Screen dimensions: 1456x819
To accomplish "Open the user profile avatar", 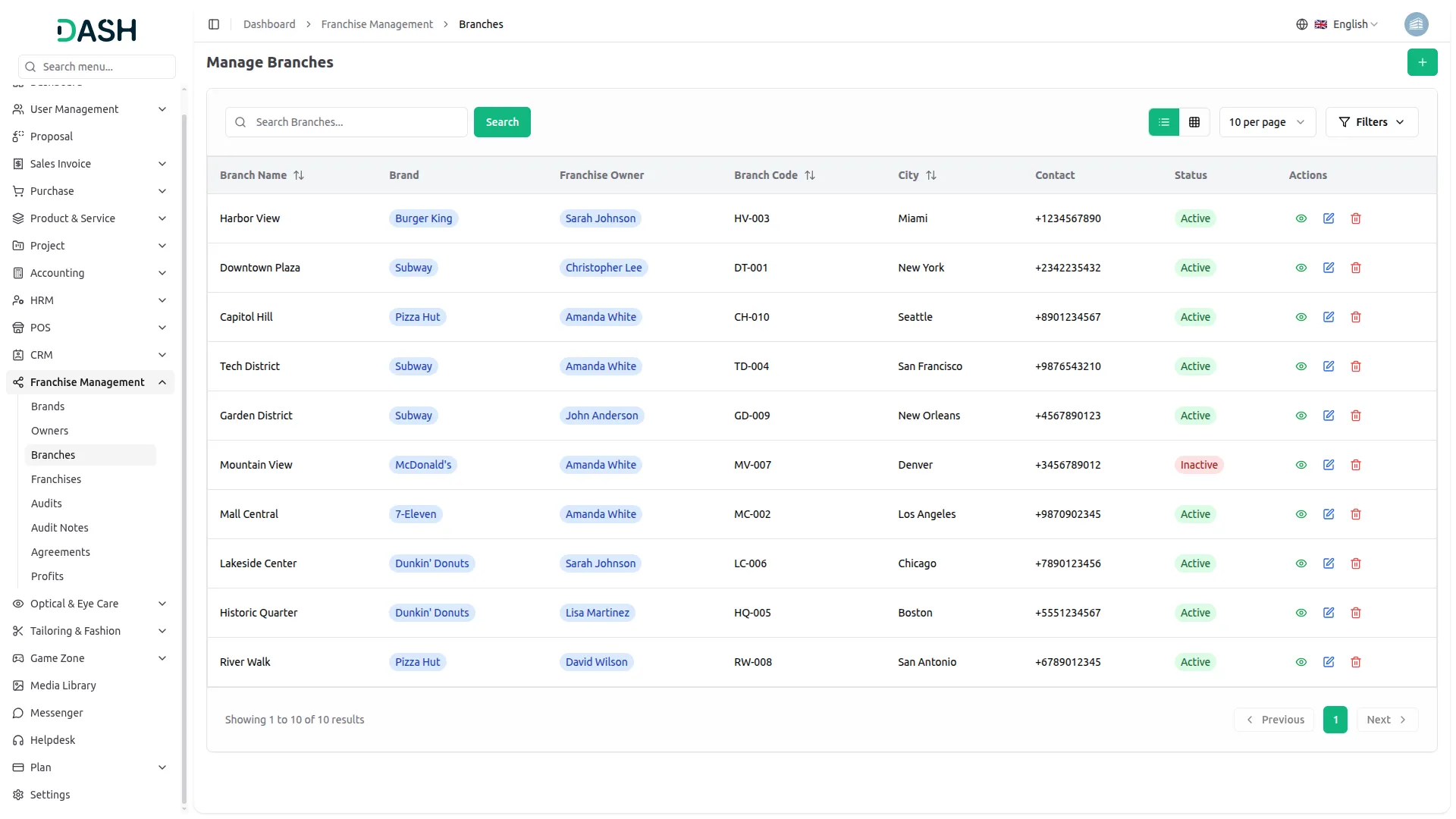I will tap(1416, 24).
